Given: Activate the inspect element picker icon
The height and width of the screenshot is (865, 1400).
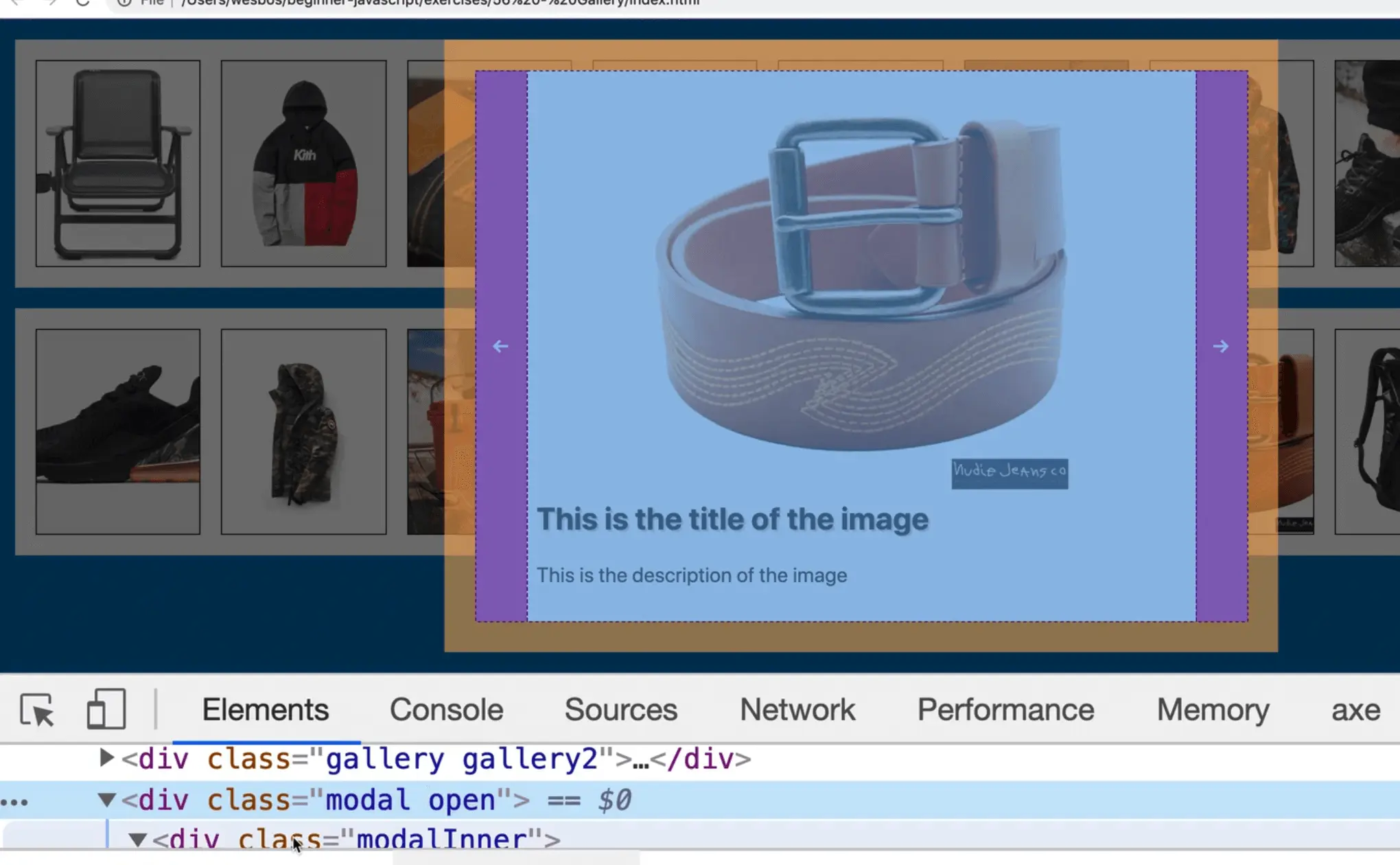Looking at the screenshot, I should [36, 709].
